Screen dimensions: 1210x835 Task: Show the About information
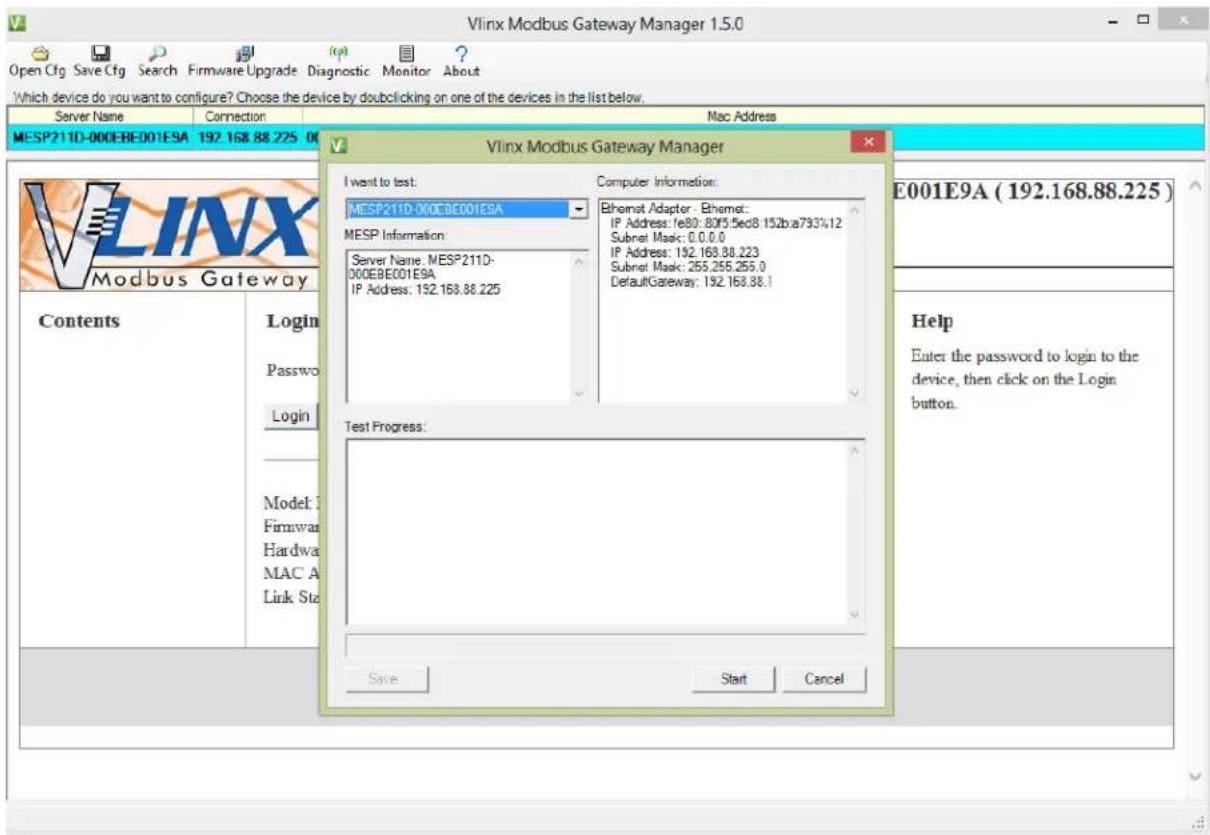[x=461, y=62]
